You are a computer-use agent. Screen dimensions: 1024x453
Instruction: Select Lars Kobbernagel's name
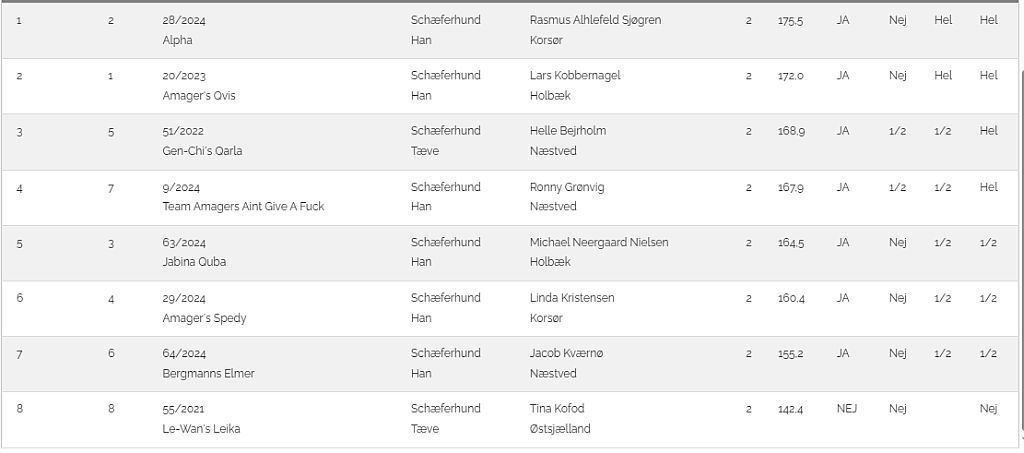coord(575,75)
